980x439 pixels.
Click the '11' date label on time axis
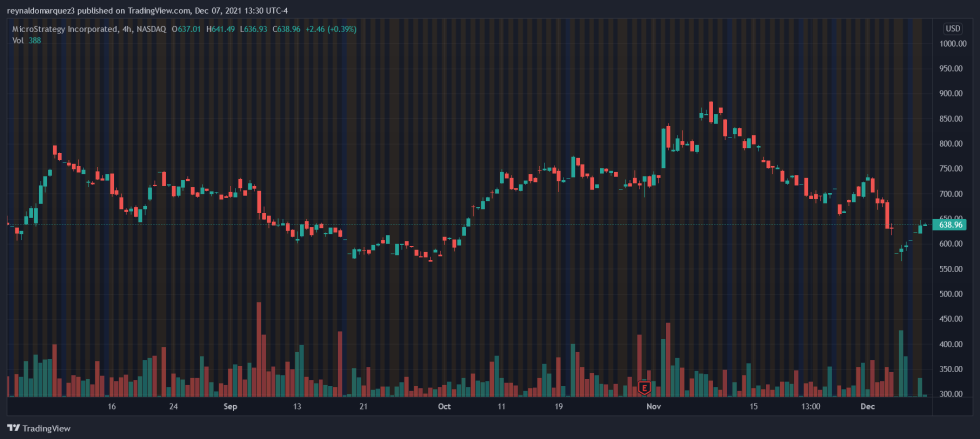[x=501, y=407]
